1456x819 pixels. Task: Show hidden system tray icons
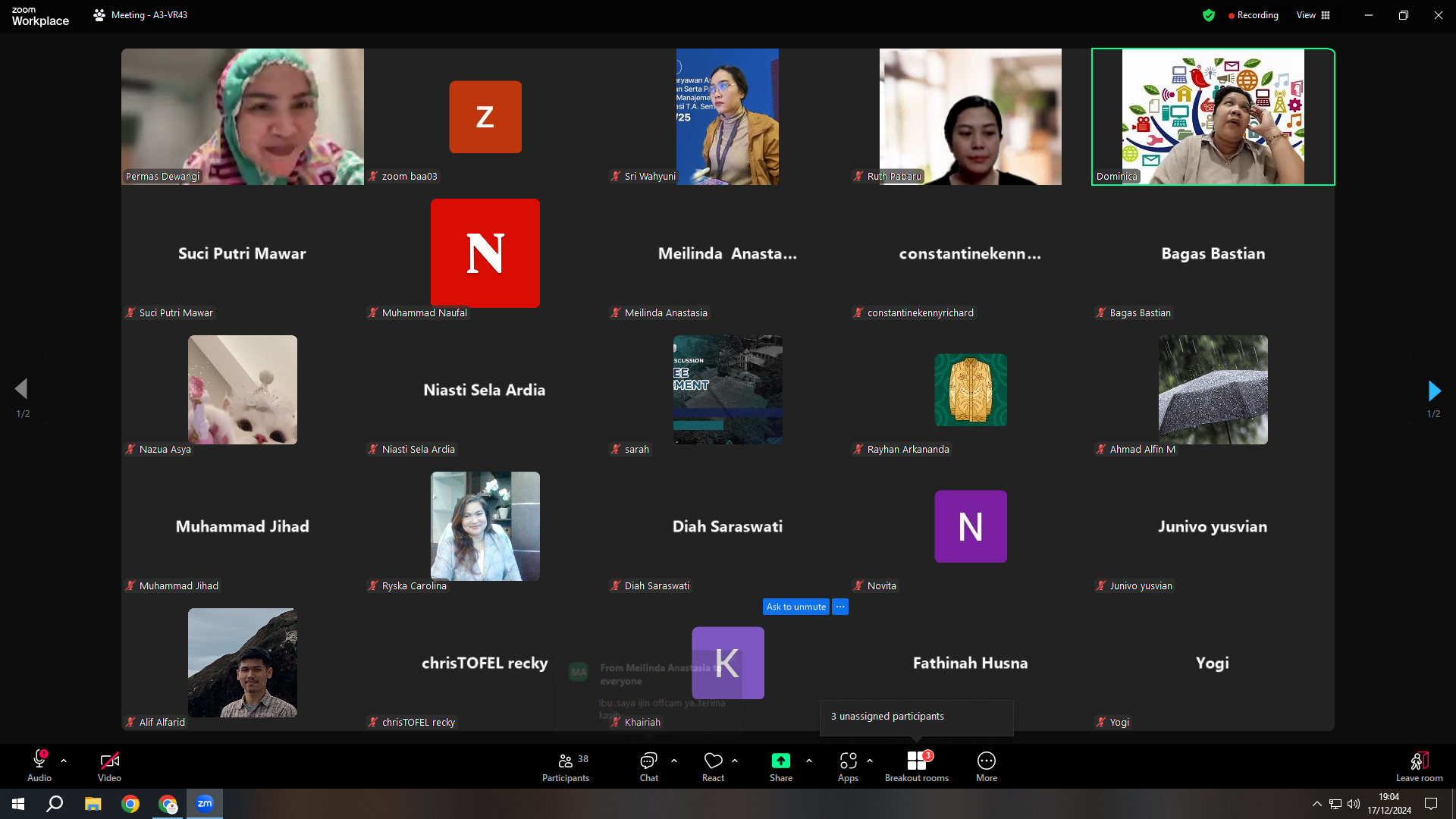(1317, 804)
